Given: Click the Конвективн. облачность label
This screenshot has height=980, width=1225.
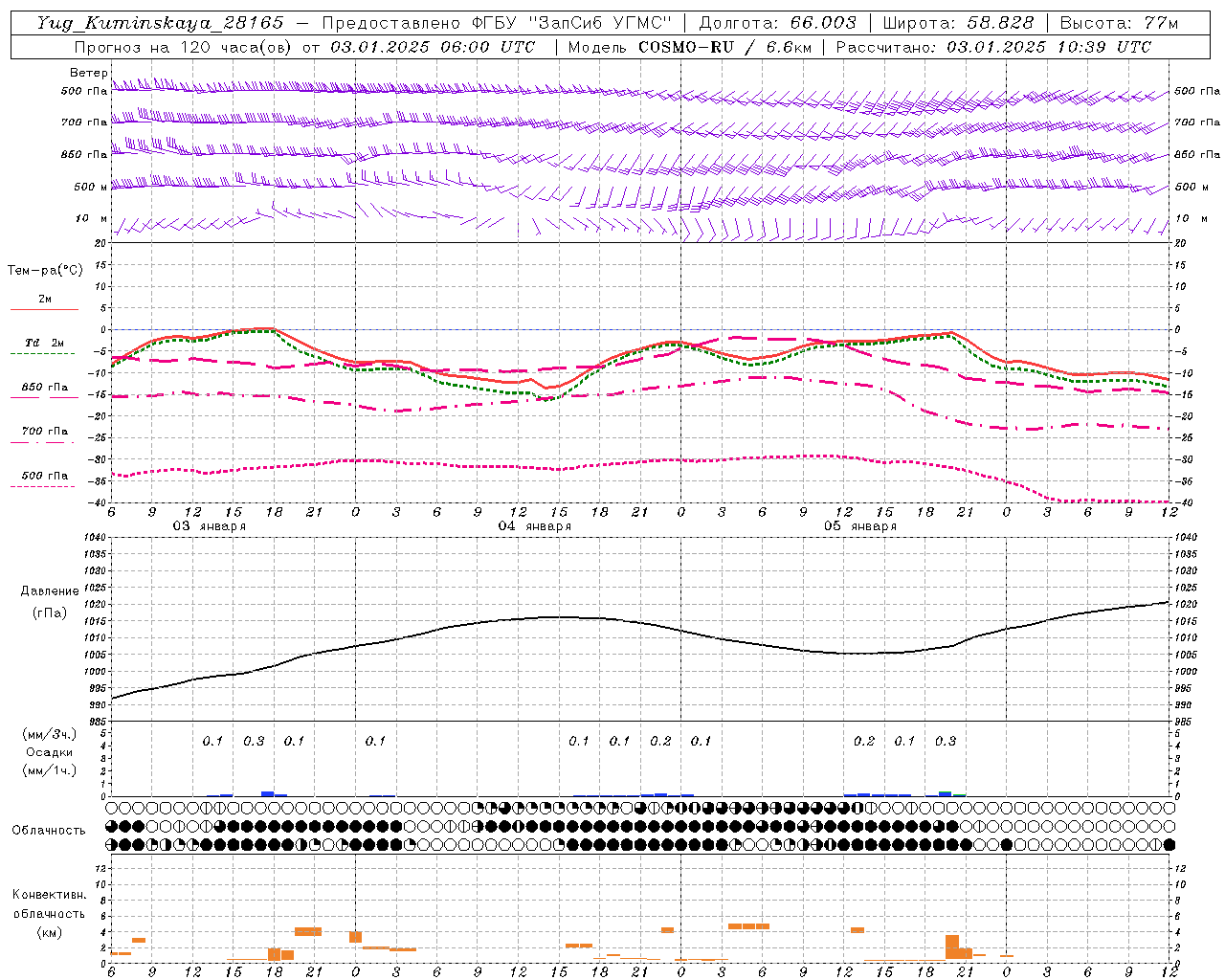Looking at the screenshot, I should 49,903.
